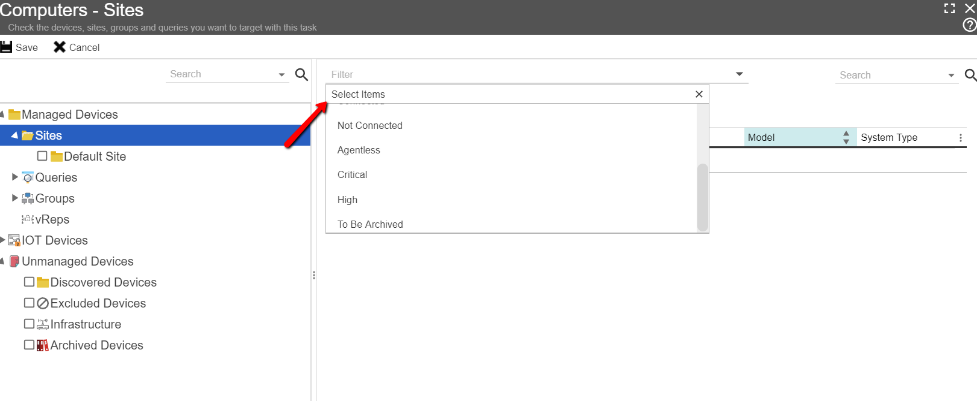977x401 pixels.
Task: Click the Model column header
Action: [x=800, y=138]
